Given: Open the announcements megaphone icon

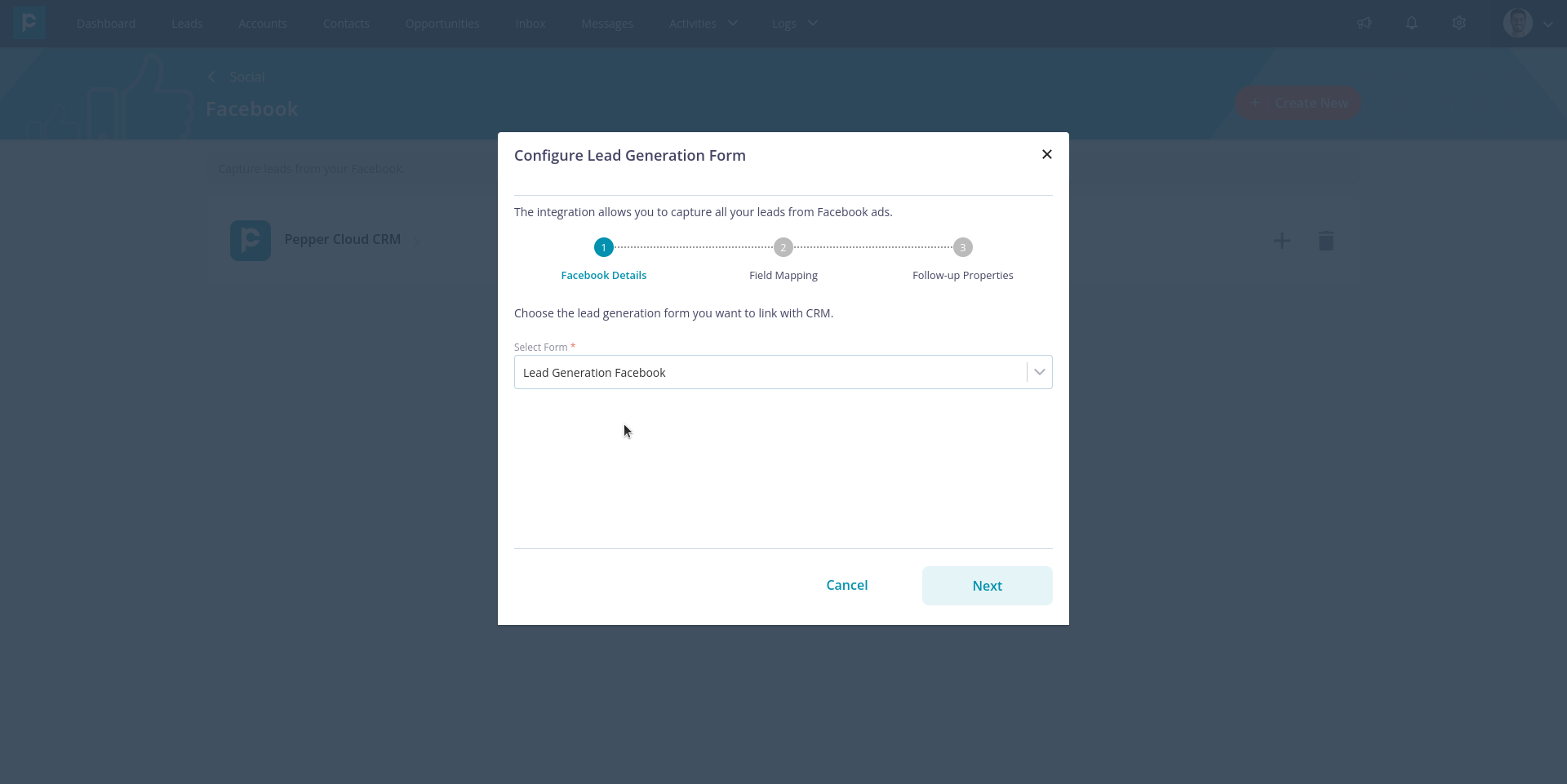Looking at the screenshot, I should 1365,23.
